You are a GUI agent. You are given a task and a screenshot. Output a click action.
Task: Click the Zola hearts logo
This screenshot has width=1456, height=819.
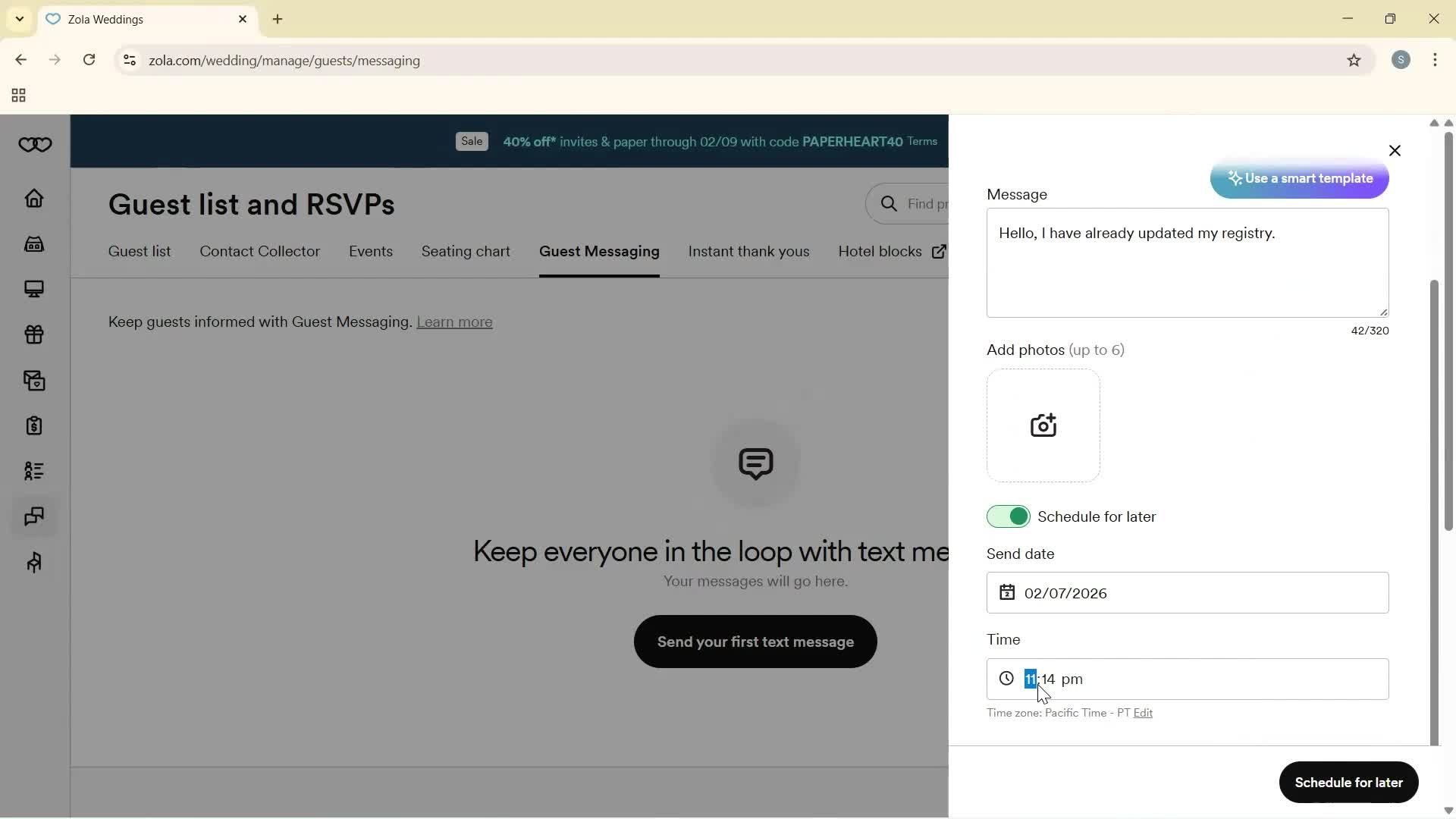[x=35, y=145]
